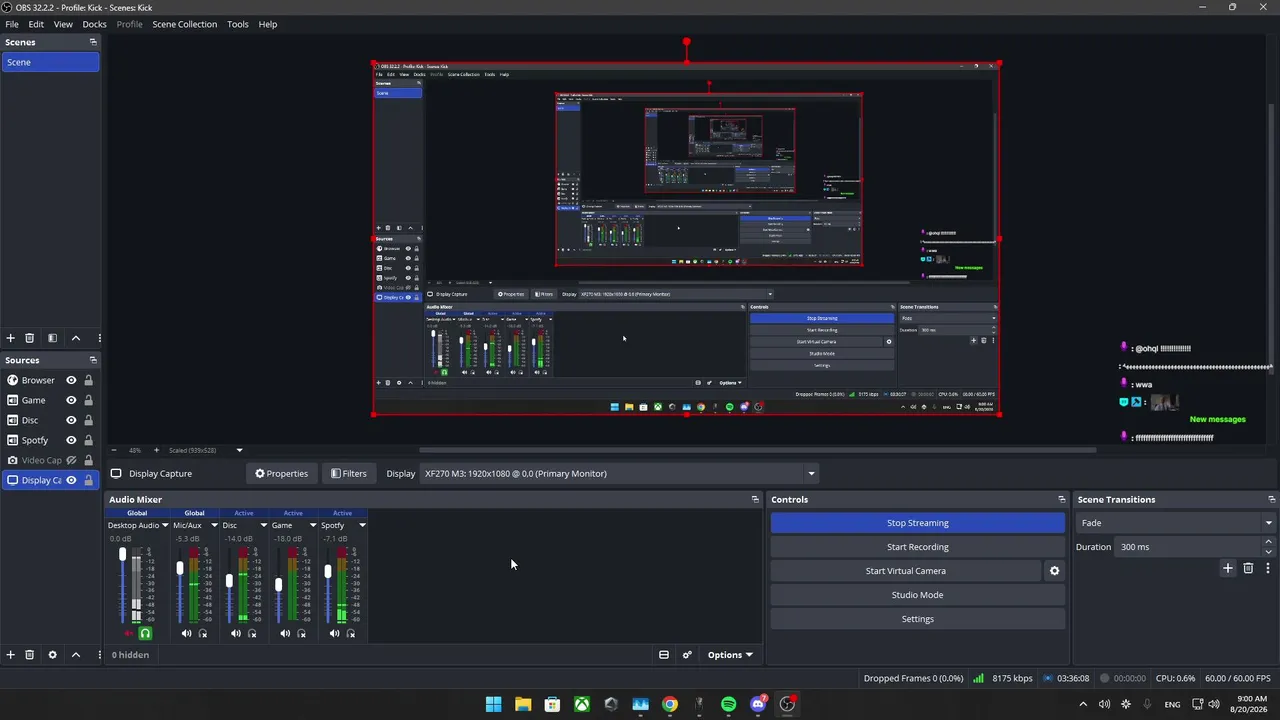Hide the Disc source
Image resolution: width=1280 pixels, height=720 pixels.
click(x=71, y=420)
